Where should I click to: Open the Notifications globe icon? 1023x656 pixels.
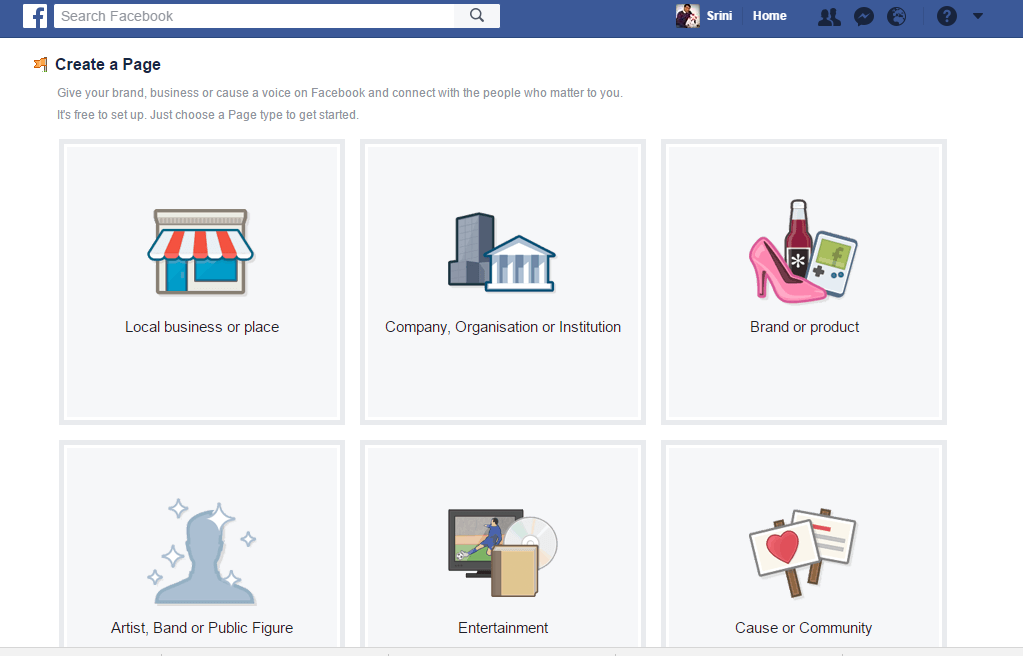[896, 16]
